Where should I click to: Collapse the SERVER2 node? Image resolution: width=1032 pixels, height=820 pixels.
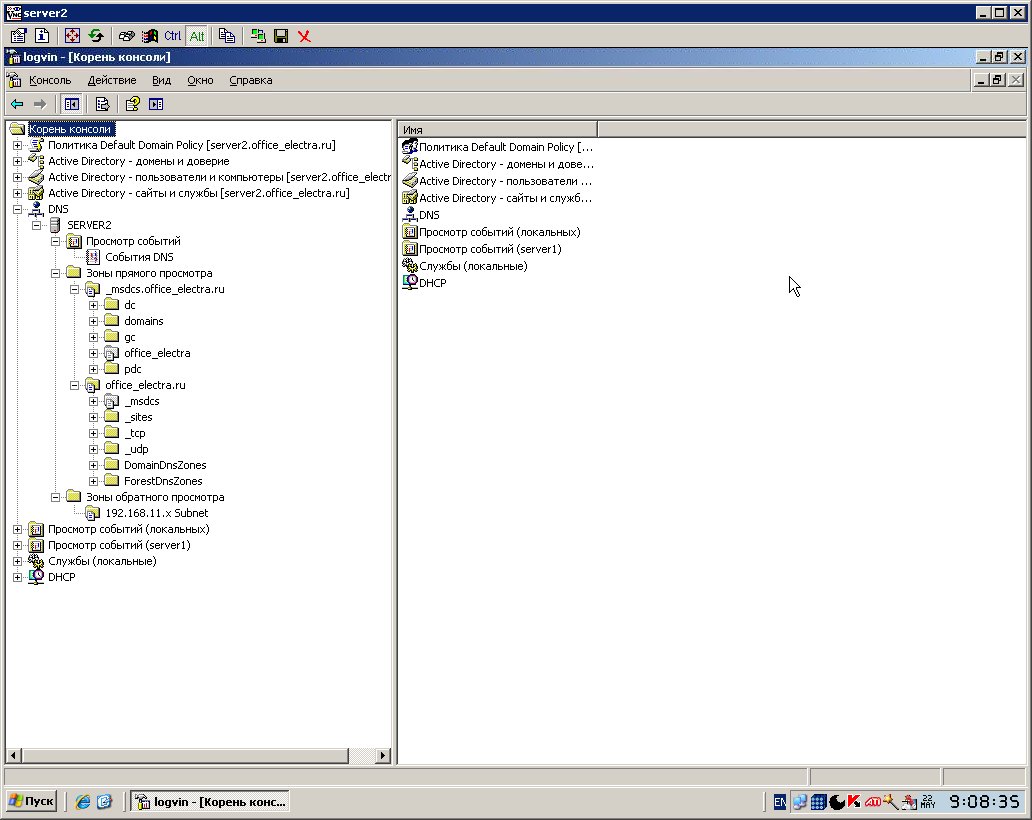[x=37, y=225]
